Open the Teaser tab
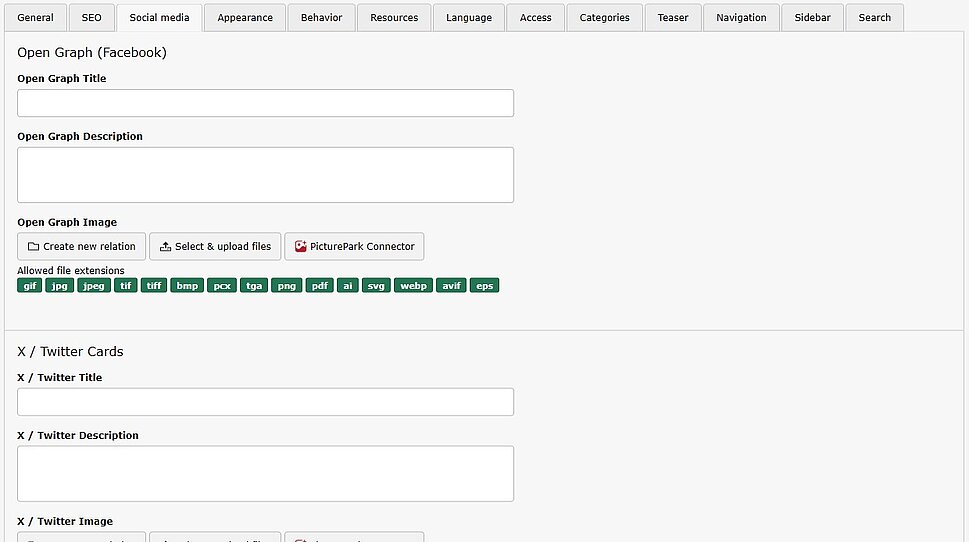This screenshot has width=969, height=542. pyautogui.click(x=673, y=18)
